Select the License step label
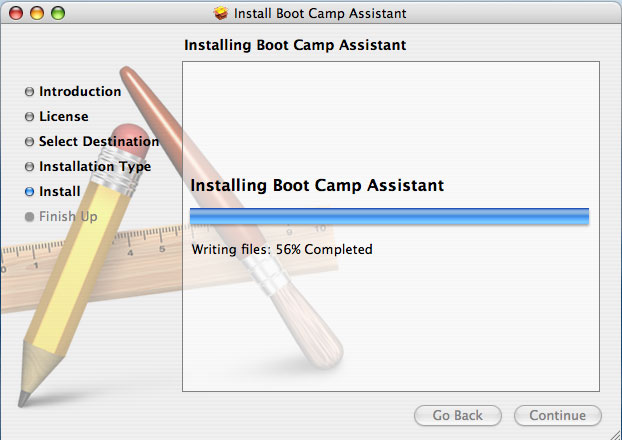This screenshot has width=622, height=440. 64,117
